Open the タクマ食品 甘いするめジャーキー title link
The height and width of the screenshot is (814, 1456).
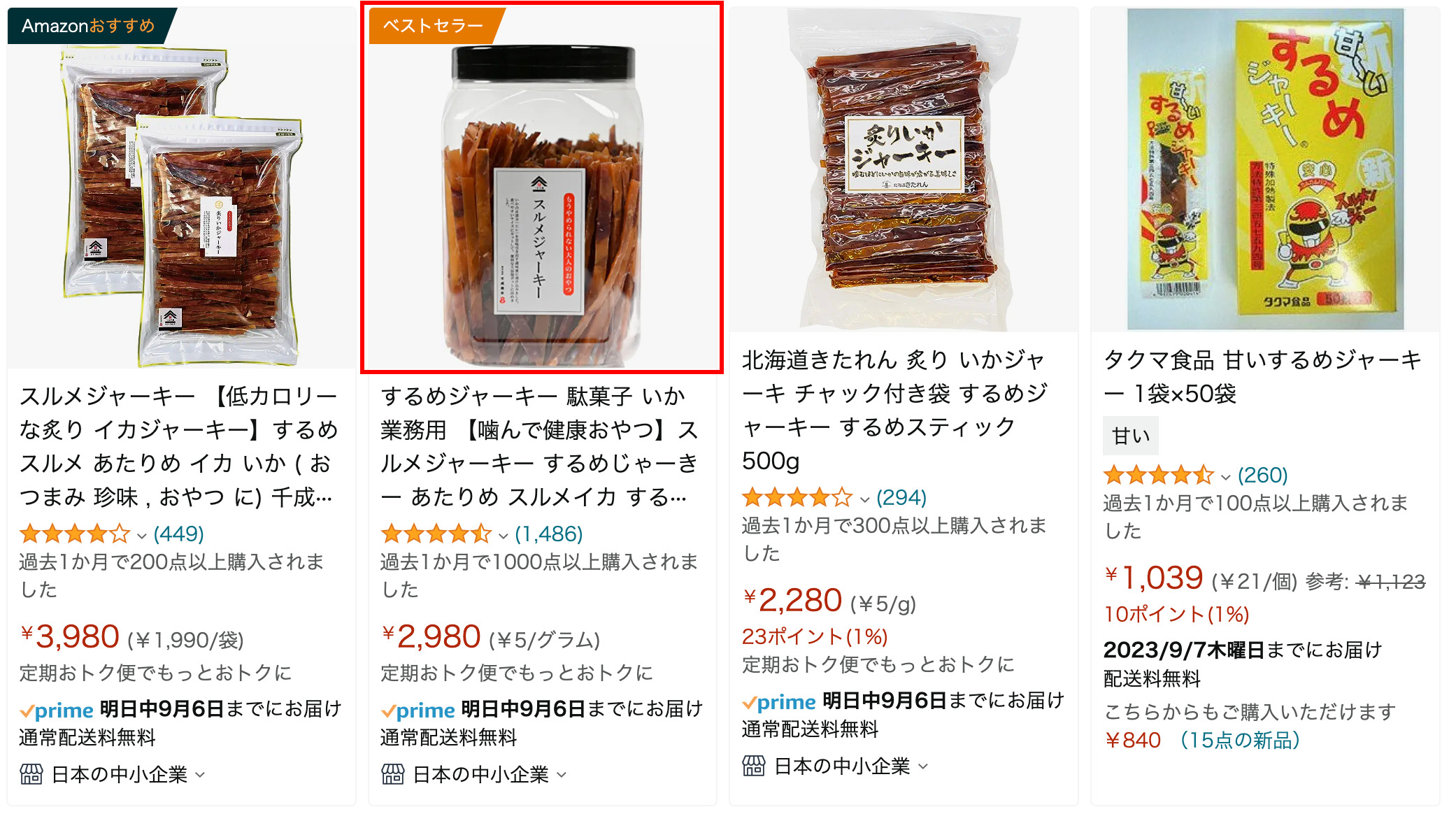1263,377
